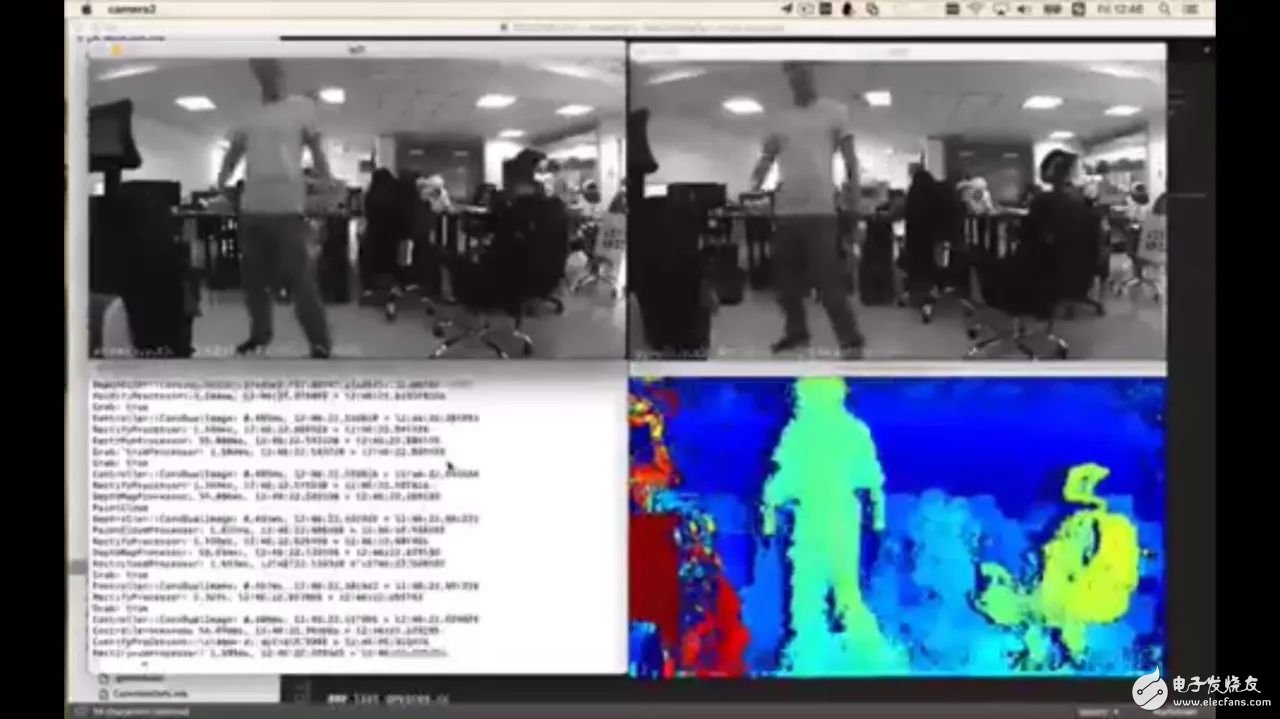Click the left camera window title bar
Image resolution: width=1280 pixels, height=719 pixels.
(357, 49)
